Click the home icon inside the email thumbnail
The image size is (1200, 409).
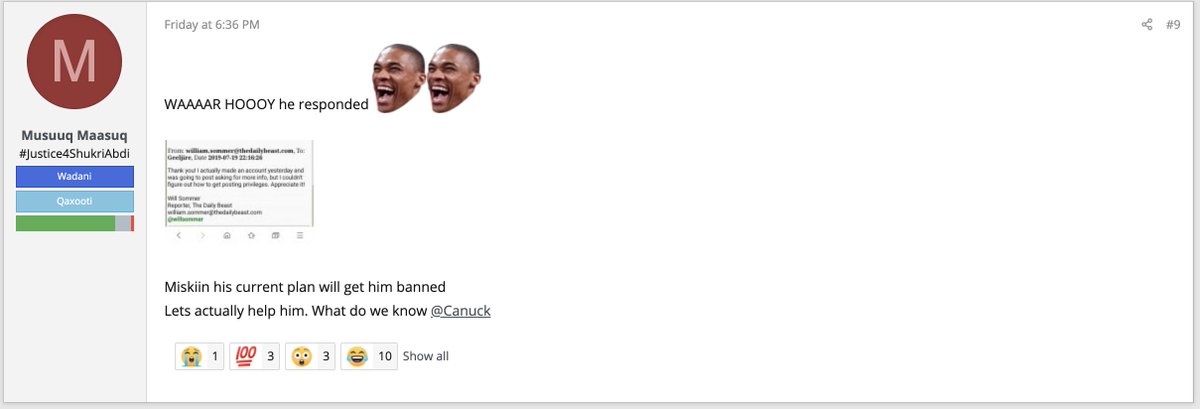pos(227,235)
